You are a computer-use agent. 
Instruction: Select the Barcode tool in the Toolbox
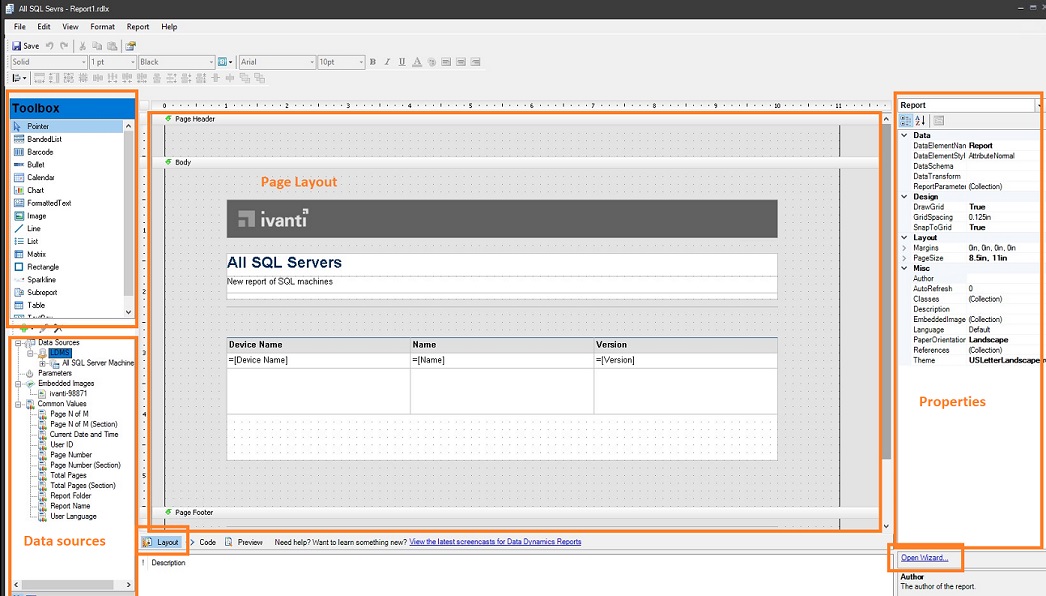pyautogui.click(x=38, y=152)
